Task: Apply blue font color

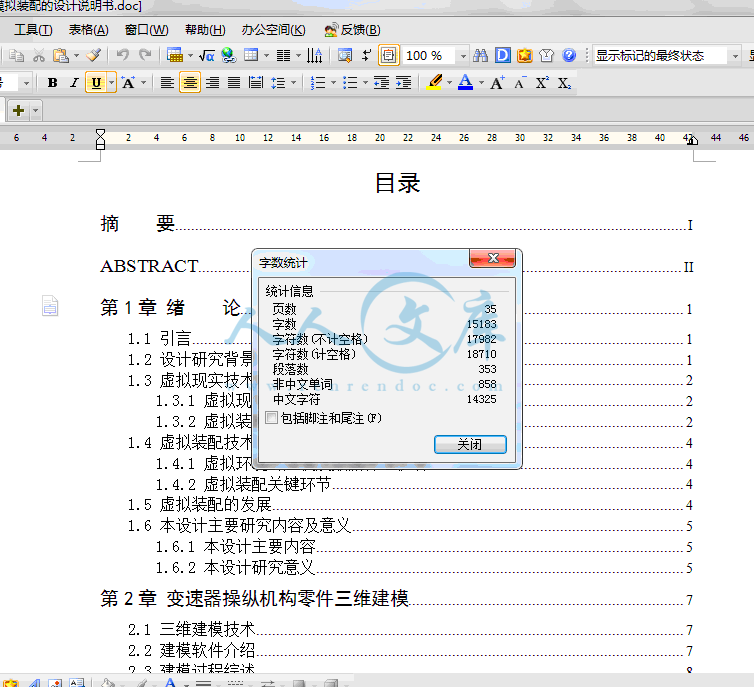Action: pos(465,82)
